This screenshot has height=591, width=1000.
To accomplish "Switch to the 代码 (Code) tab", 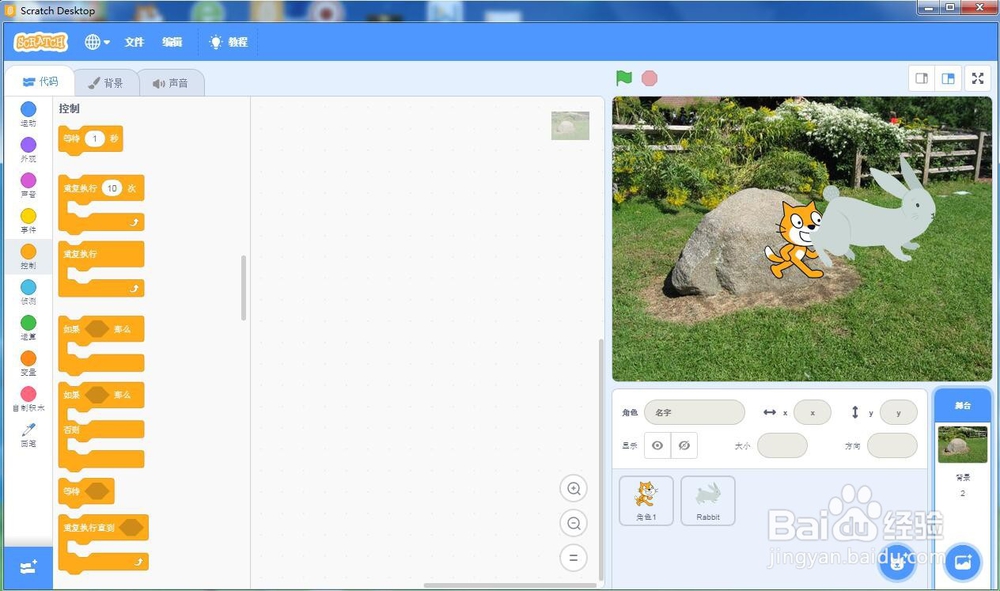I will 40,82.
